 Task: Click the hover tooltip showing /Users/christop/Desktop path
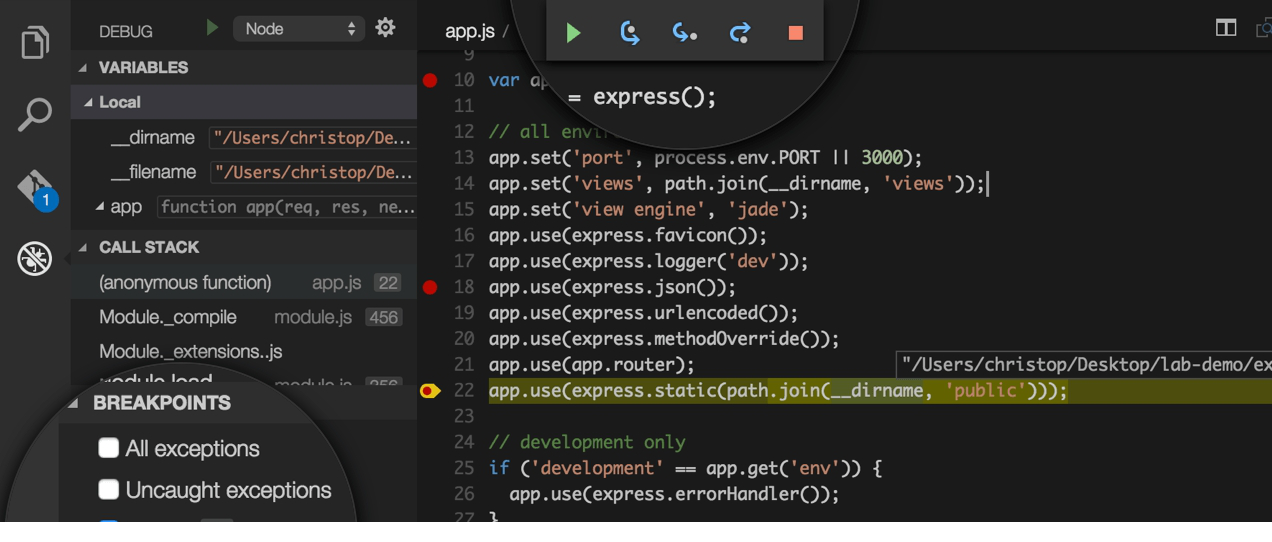tap(1084, 364)
